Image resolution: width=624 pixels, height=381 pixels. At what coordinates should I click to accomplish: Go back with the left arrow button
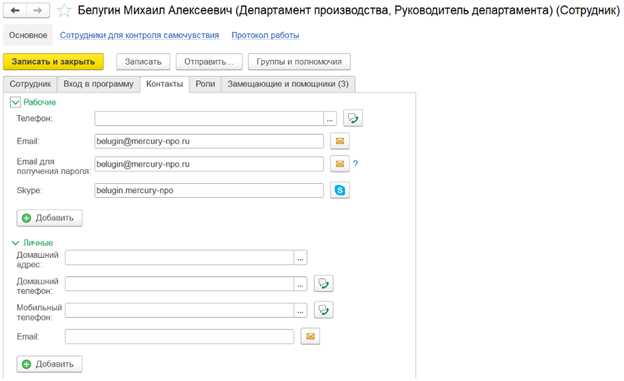pos(15,11)
